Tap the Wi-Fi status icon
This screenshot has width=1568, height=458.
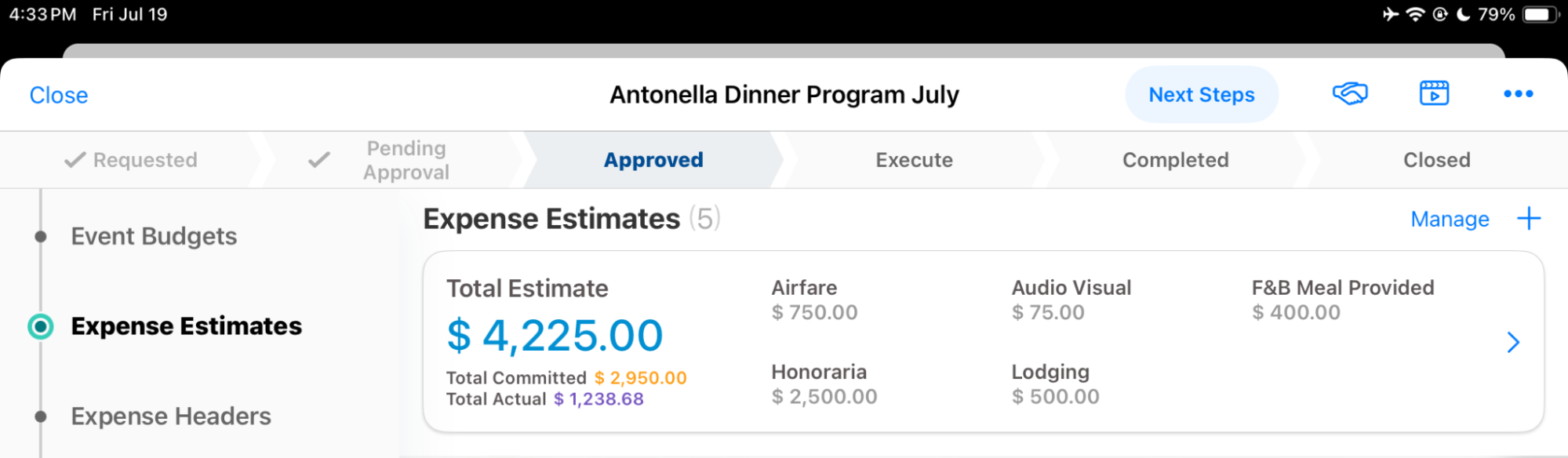pyautogui.click(x=1415, y=14)
